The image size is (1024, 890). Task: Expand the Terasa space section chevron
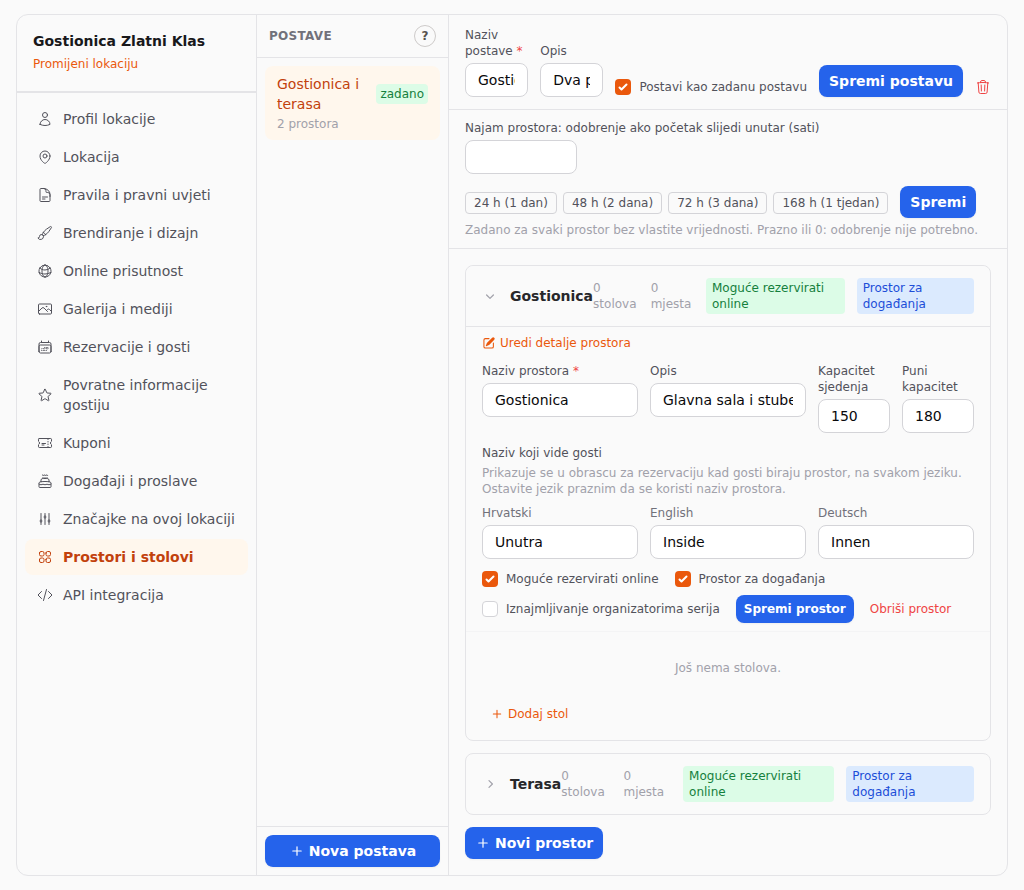coord(490,784)
